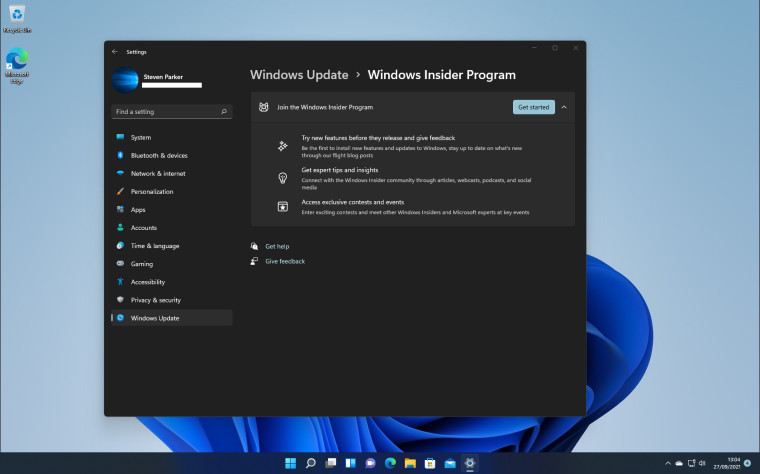Click the sparkle icon for new features

click(x=283, y=146)
